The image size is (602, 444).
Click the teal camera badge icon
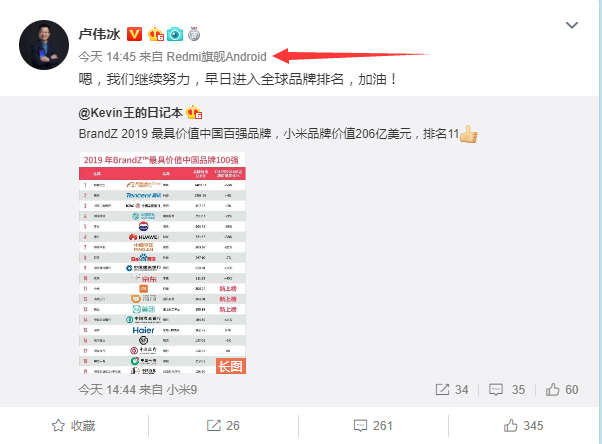175,34
